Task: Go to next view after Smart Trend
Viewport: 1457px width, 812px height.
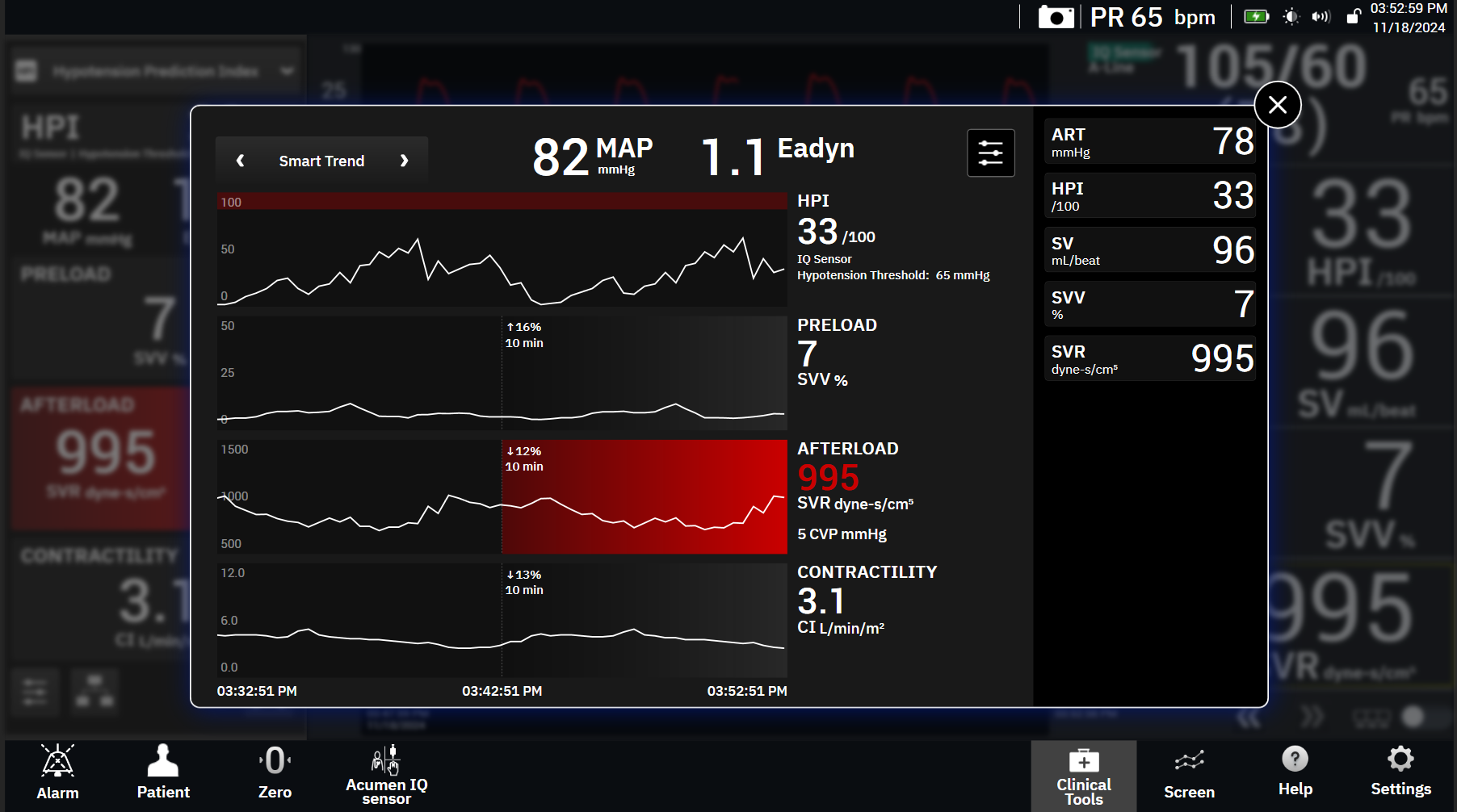Action: pyautogui.click(x=404, y=161)
